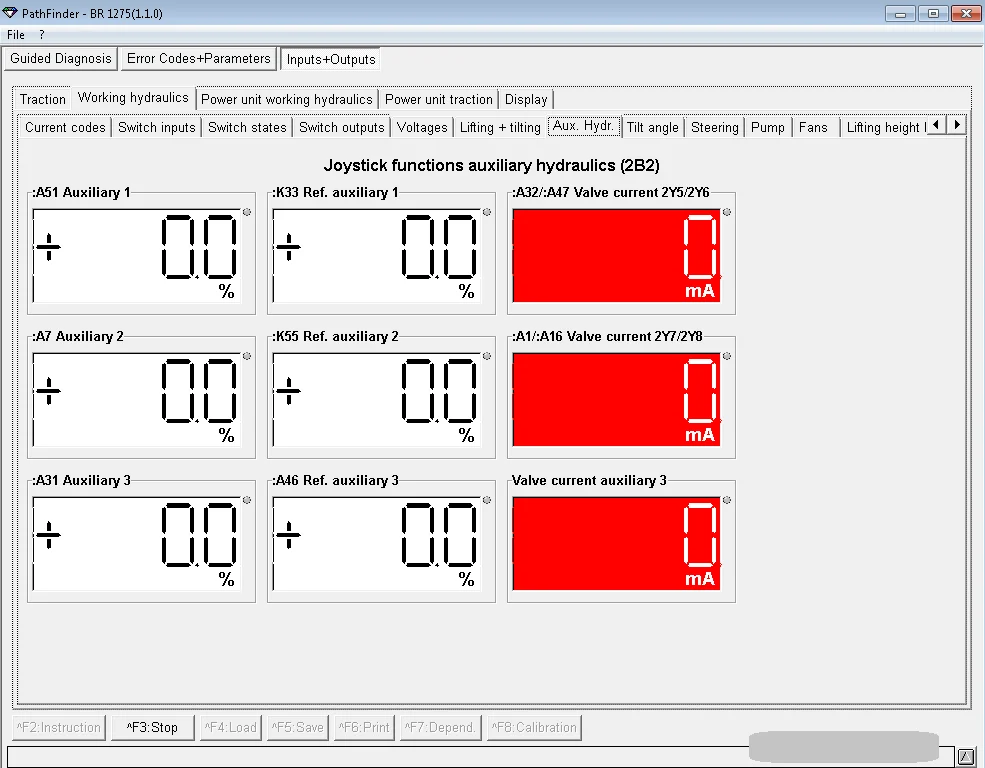
Task: Switch to the Power unit traction tab
Action: click(x=440, y=99)
